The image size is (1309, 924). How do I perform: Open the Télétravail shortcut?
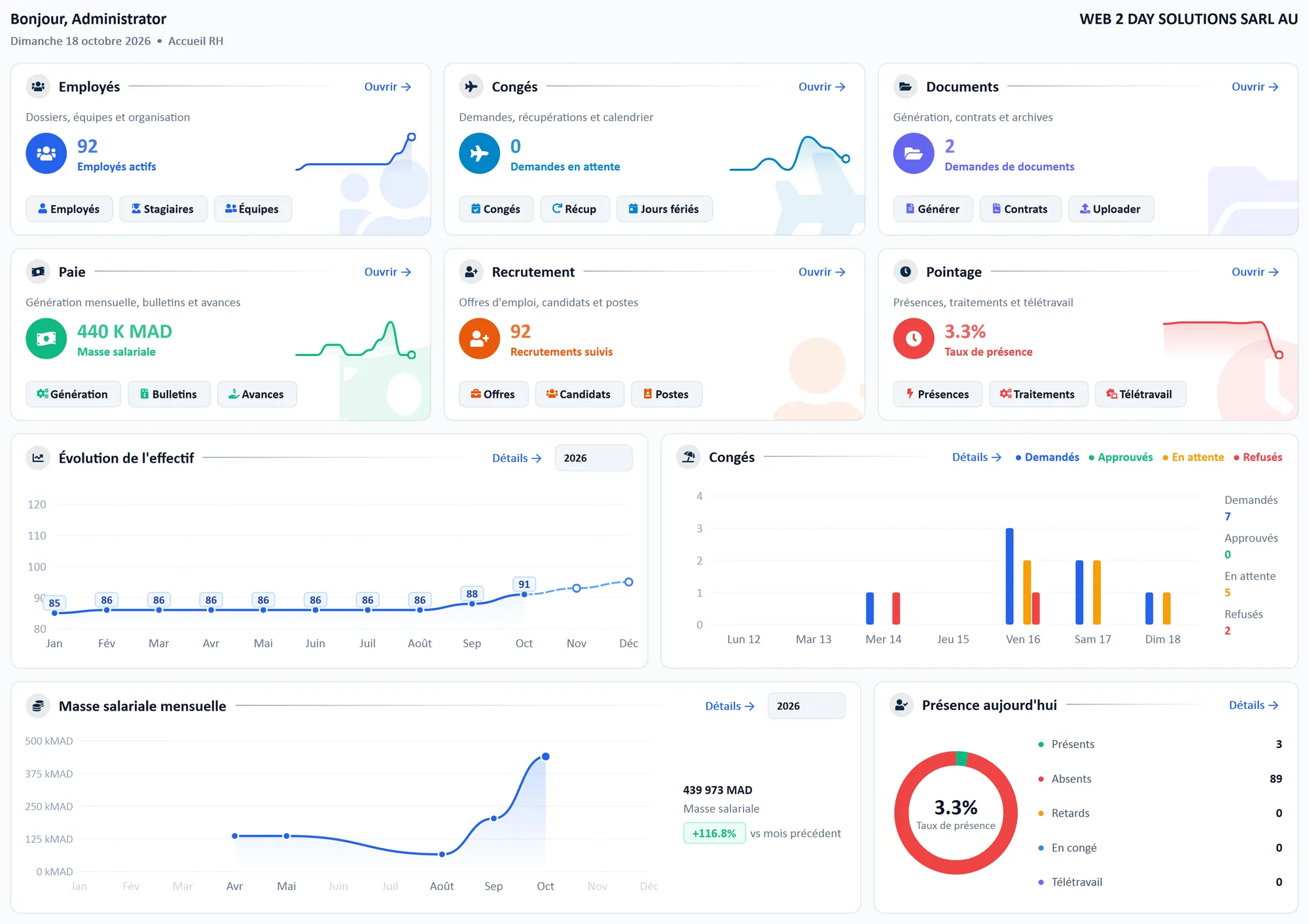(1140, 394)
